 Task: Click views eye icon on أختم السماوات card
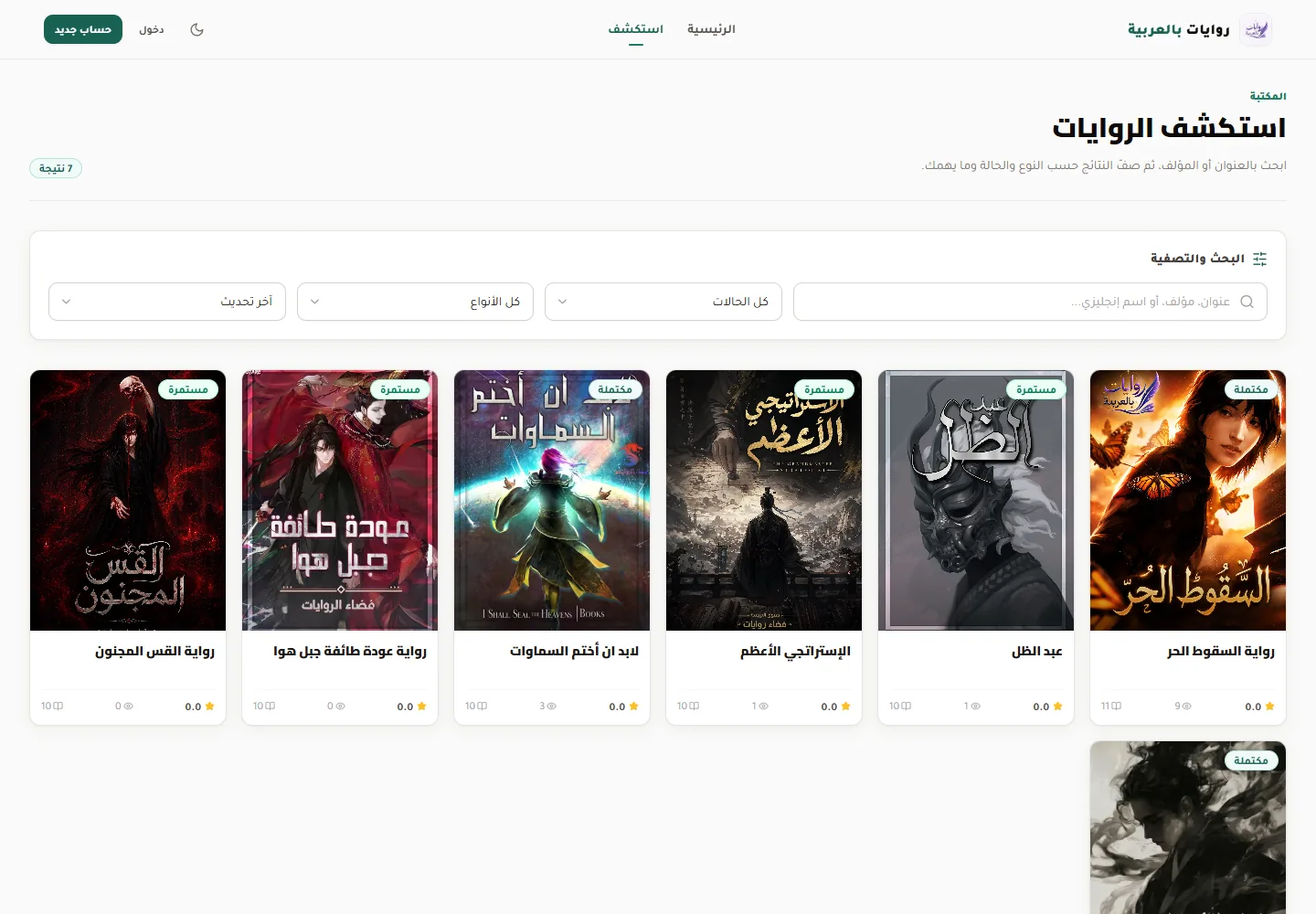click(551, 707)
